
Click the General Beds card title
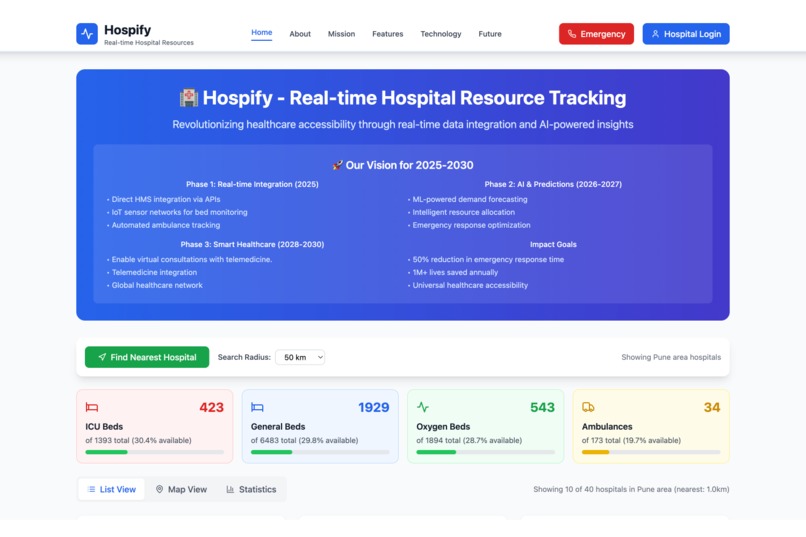click(278, 427)
